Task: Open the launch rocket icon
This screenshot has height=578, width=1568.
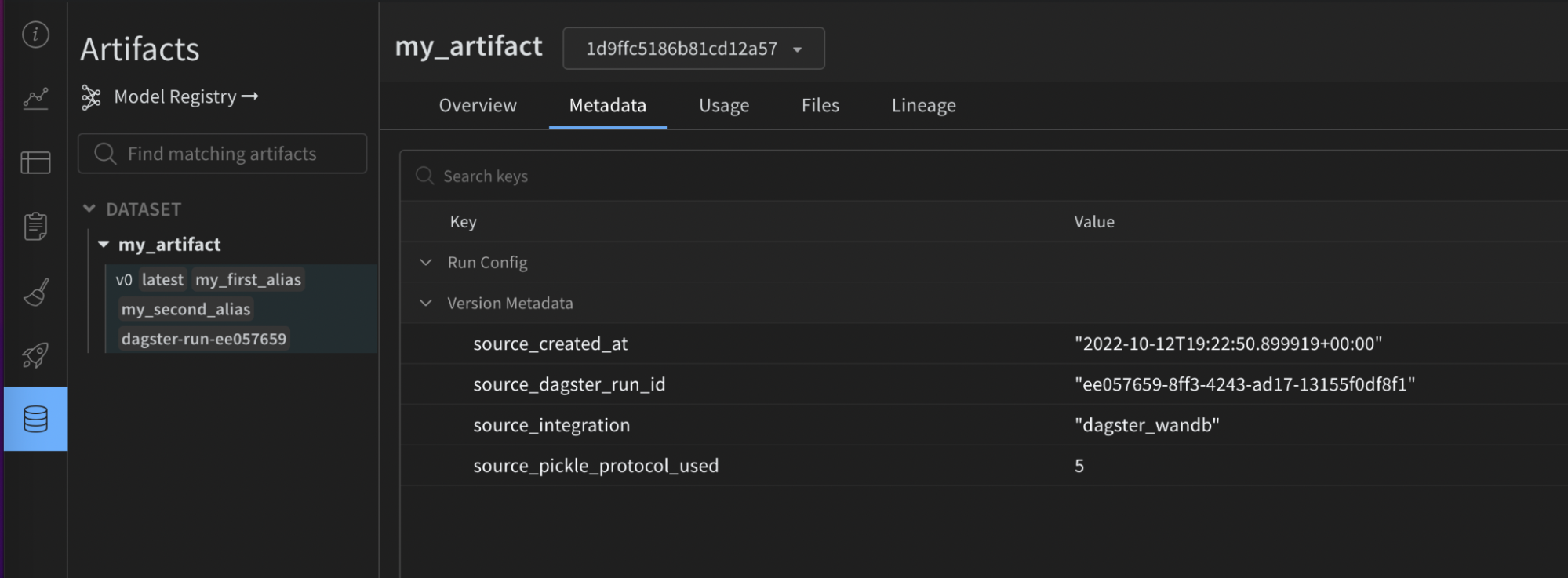Action: [x=35, y=355]
